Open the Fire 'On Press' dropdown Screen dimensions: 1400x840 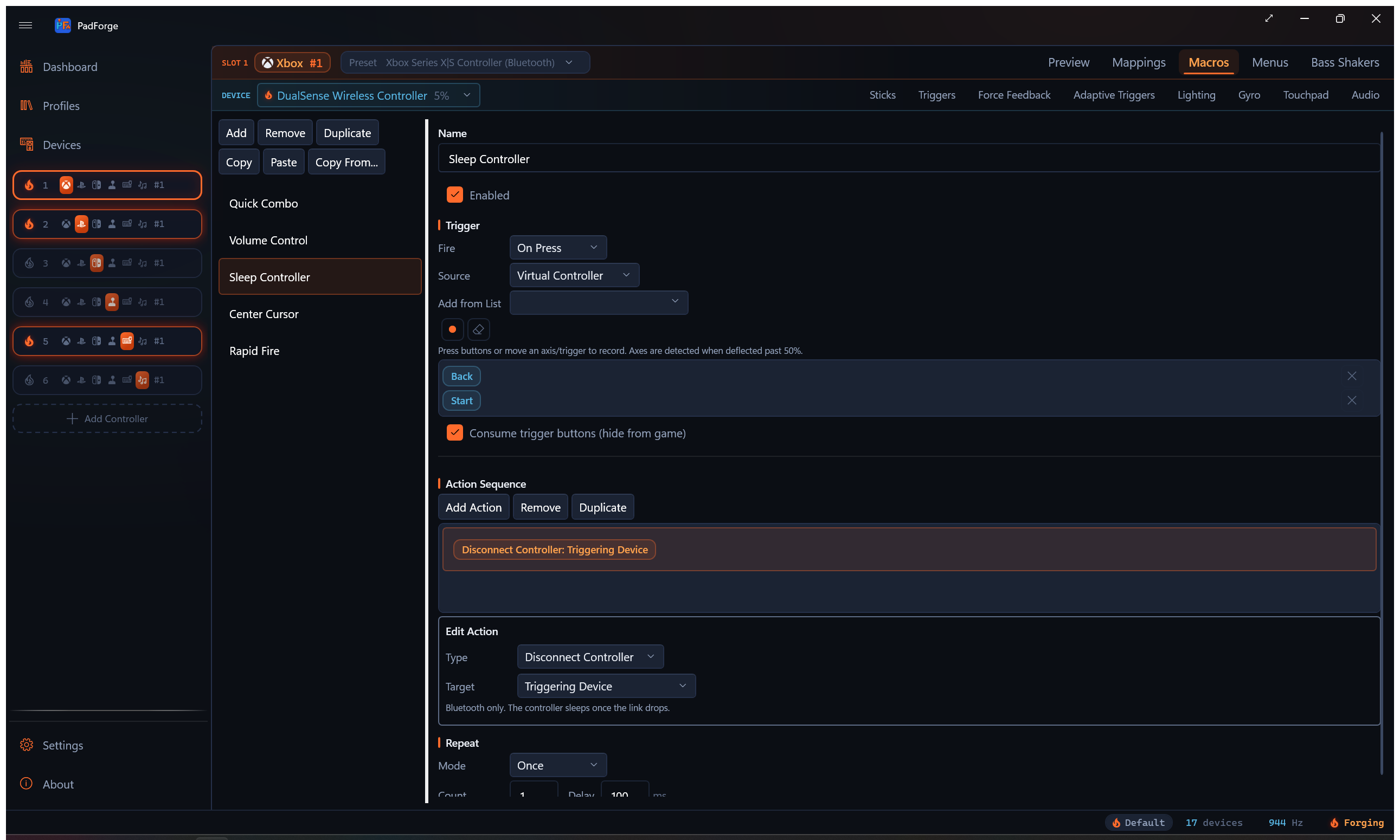click(x=558, y=248)
